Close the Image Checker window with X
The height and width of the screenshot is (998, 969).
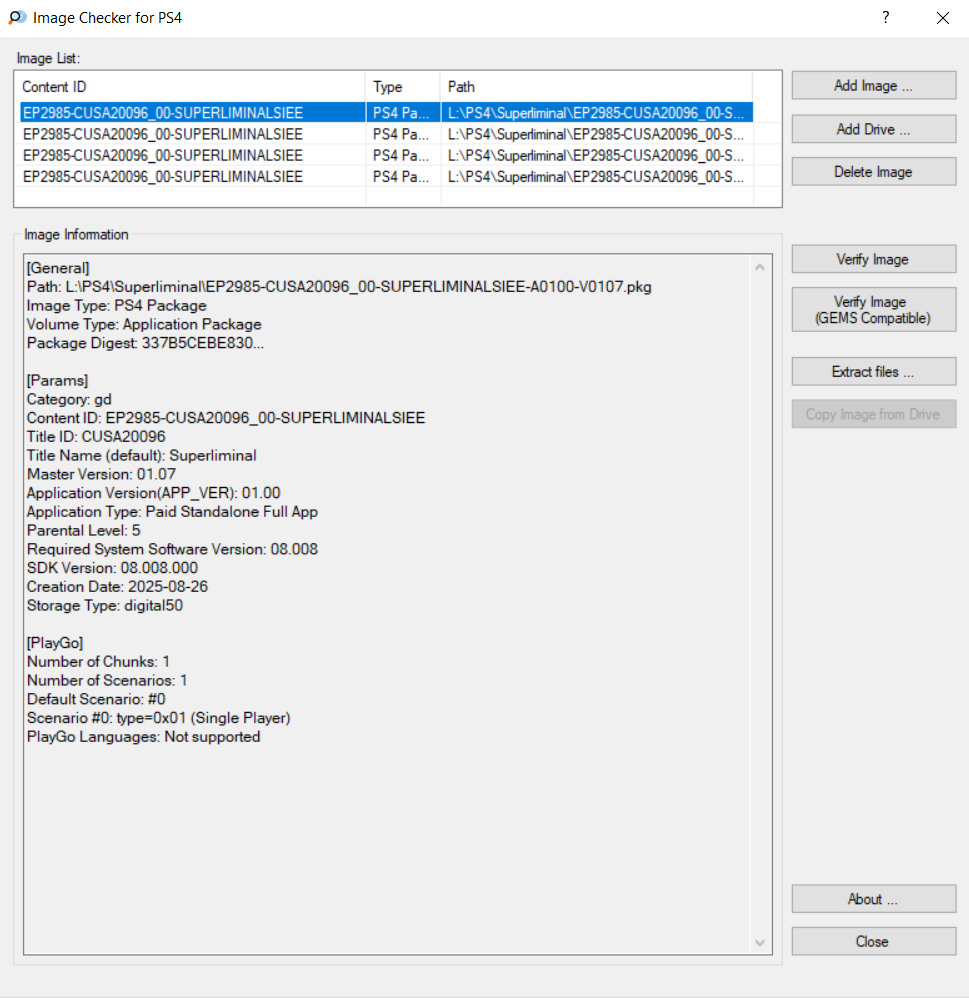(942, 18)
